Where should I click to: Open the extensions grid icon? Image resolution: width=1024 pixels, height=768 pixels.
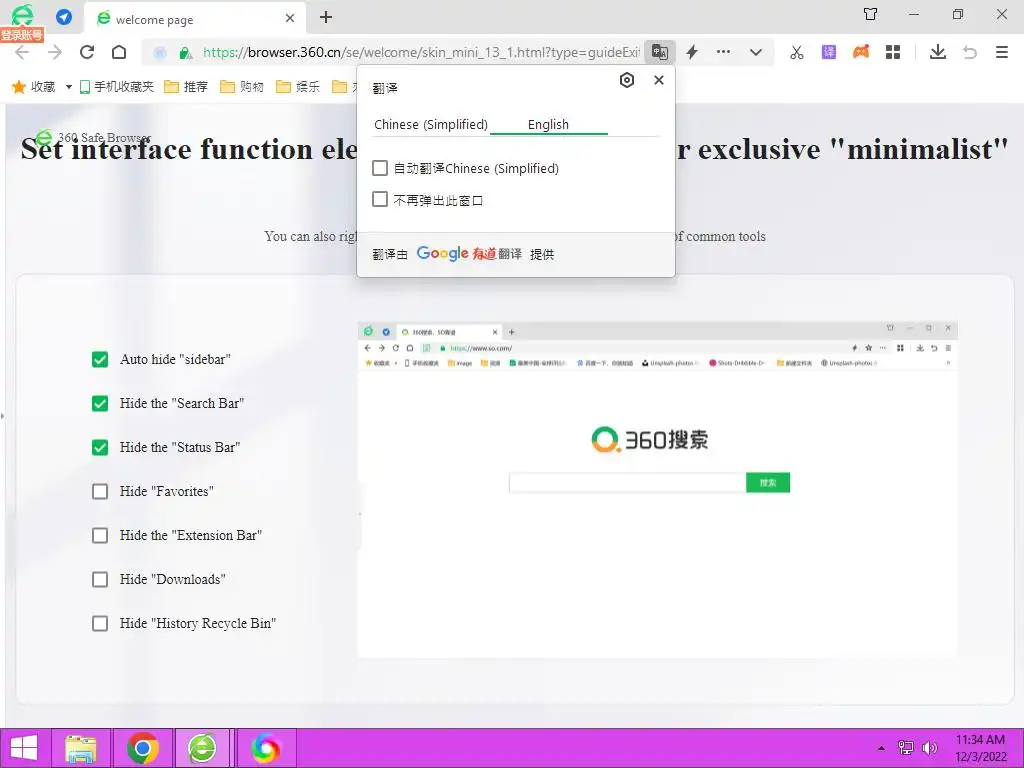click(x=893, y=52)
